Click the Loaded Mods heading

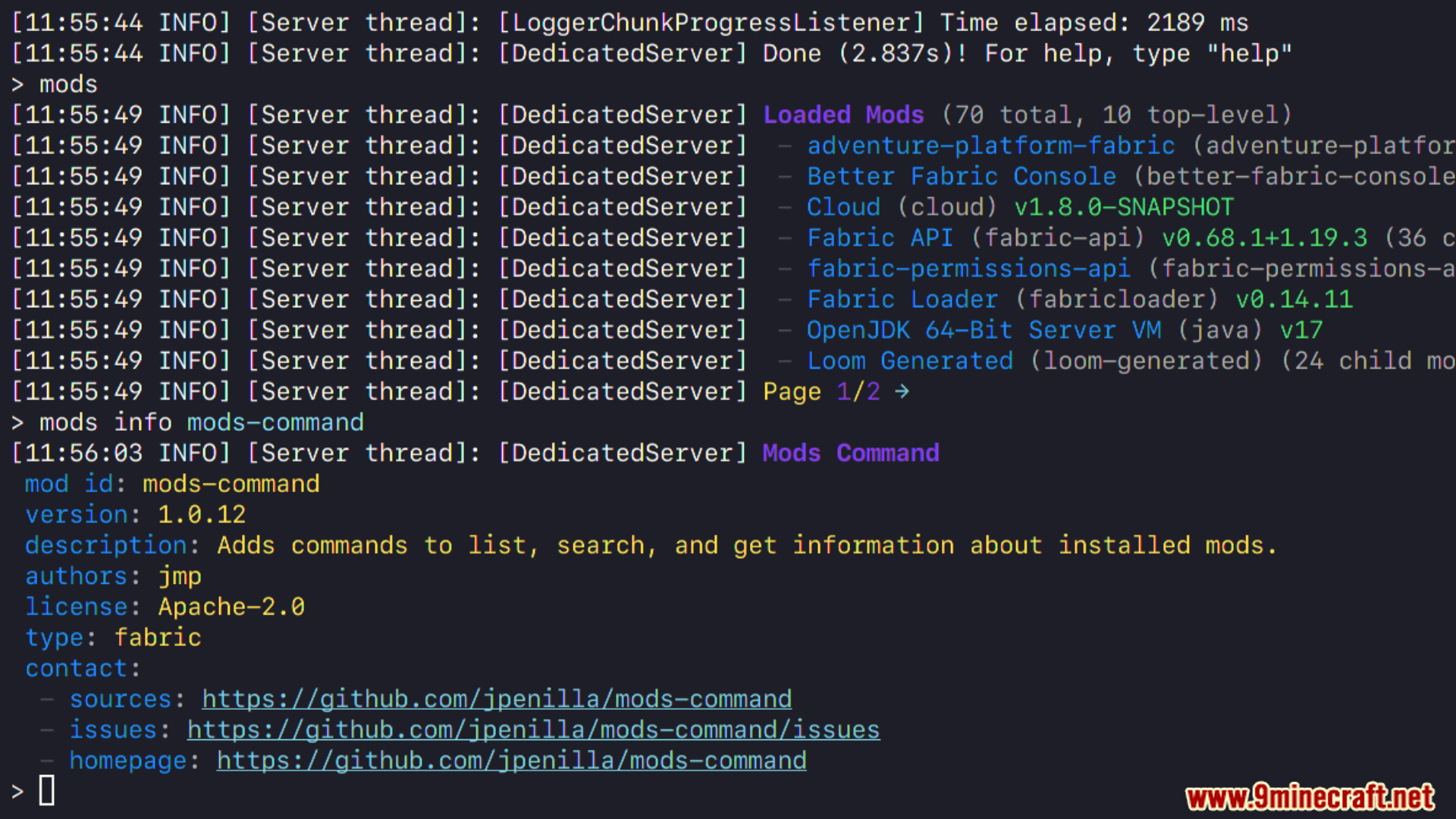click(843, 115)
